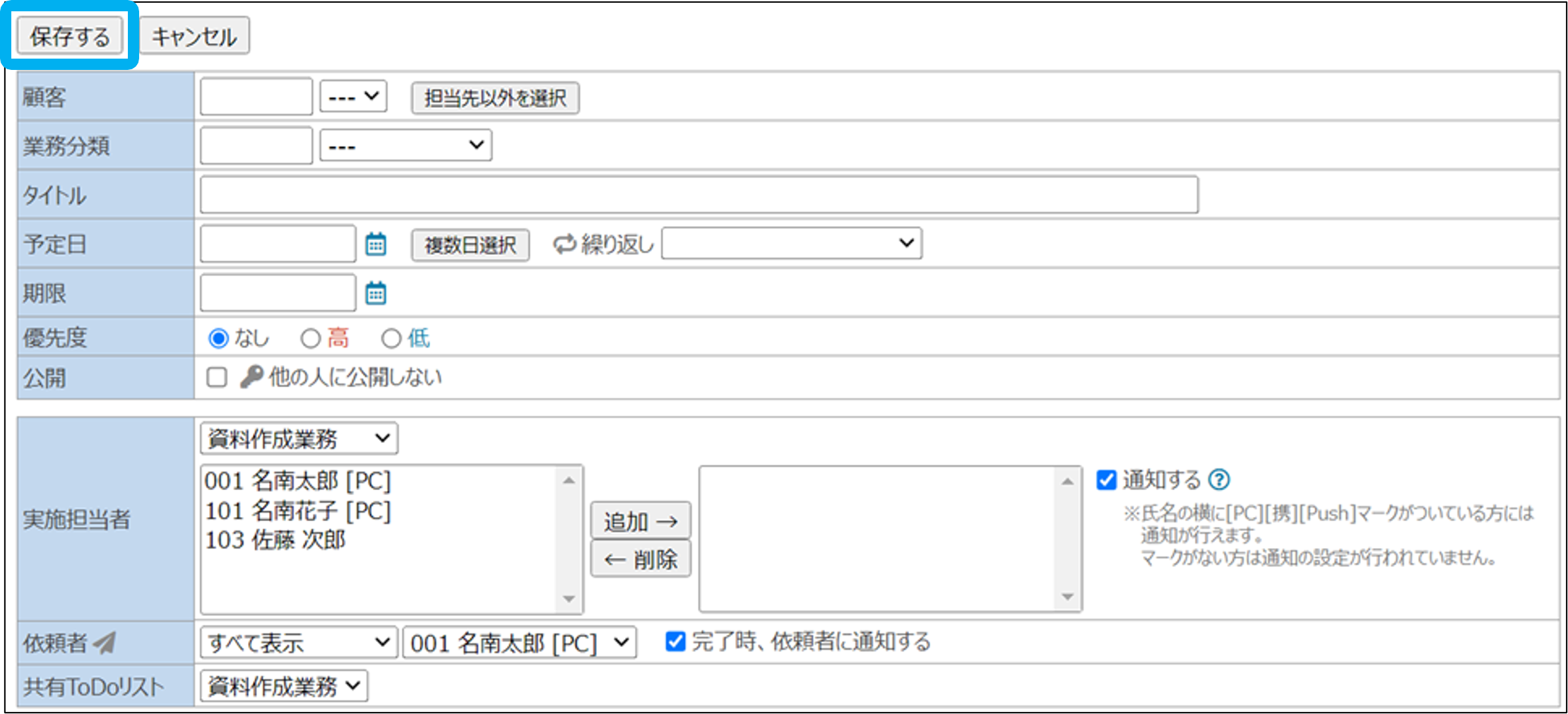Select 103 佐藤 次郎 in staff list
1568x714 pixels.
[275, 540]
